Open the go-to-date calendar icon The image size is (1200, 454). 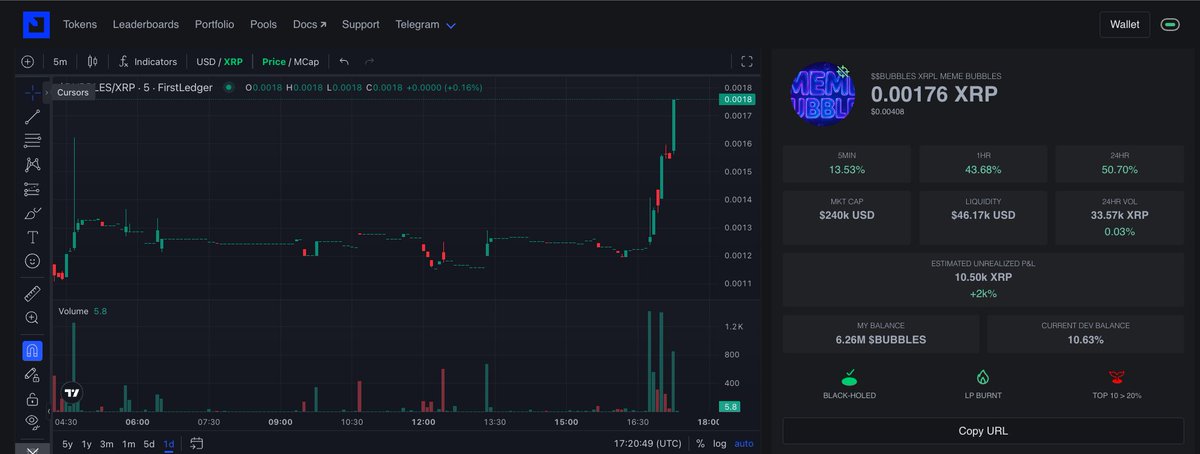point(196,443)
